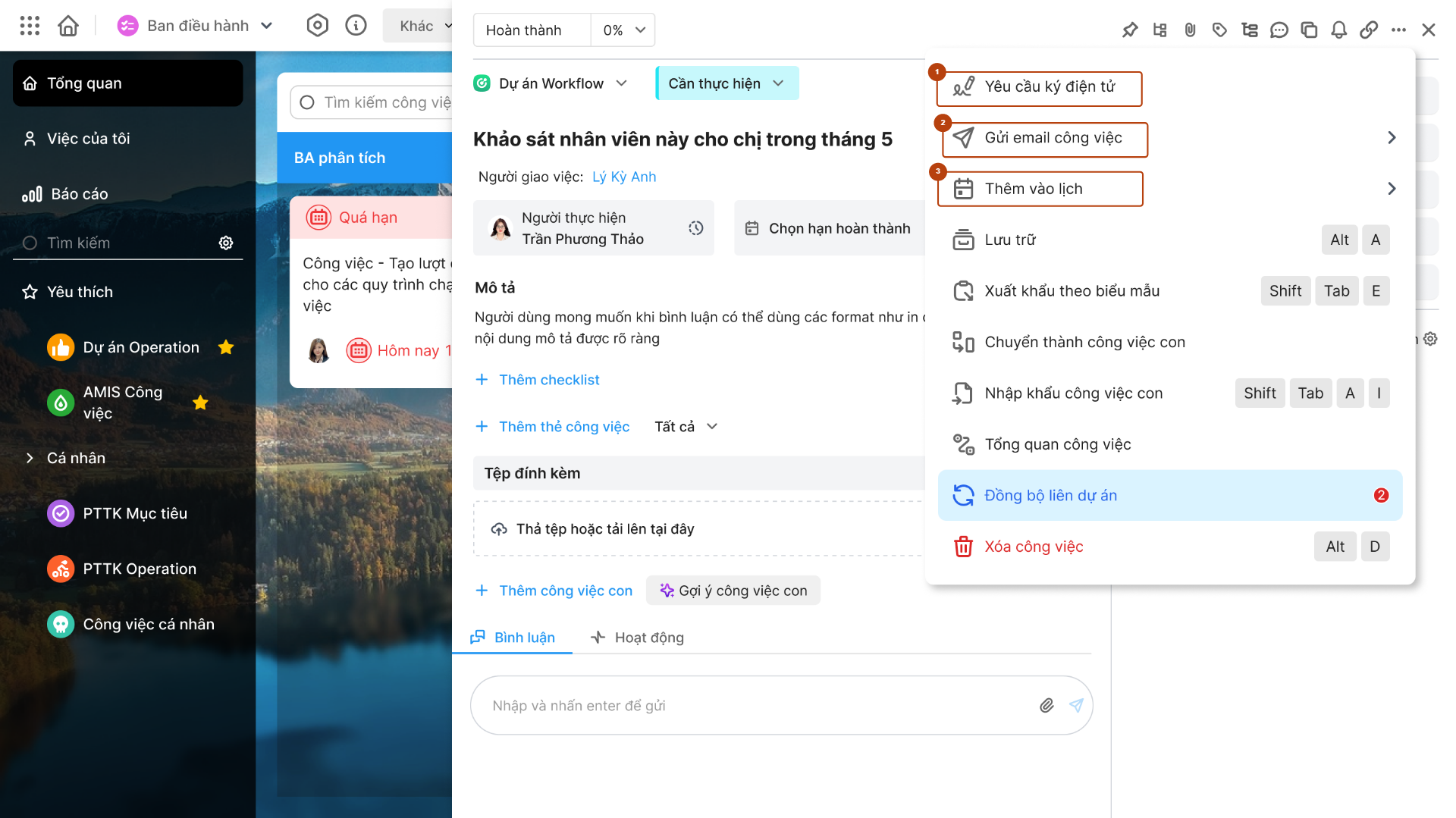Choose Xóa công việc to delete
The height and width of the screenshot is (818, 1456).
tap(1170, 547)
